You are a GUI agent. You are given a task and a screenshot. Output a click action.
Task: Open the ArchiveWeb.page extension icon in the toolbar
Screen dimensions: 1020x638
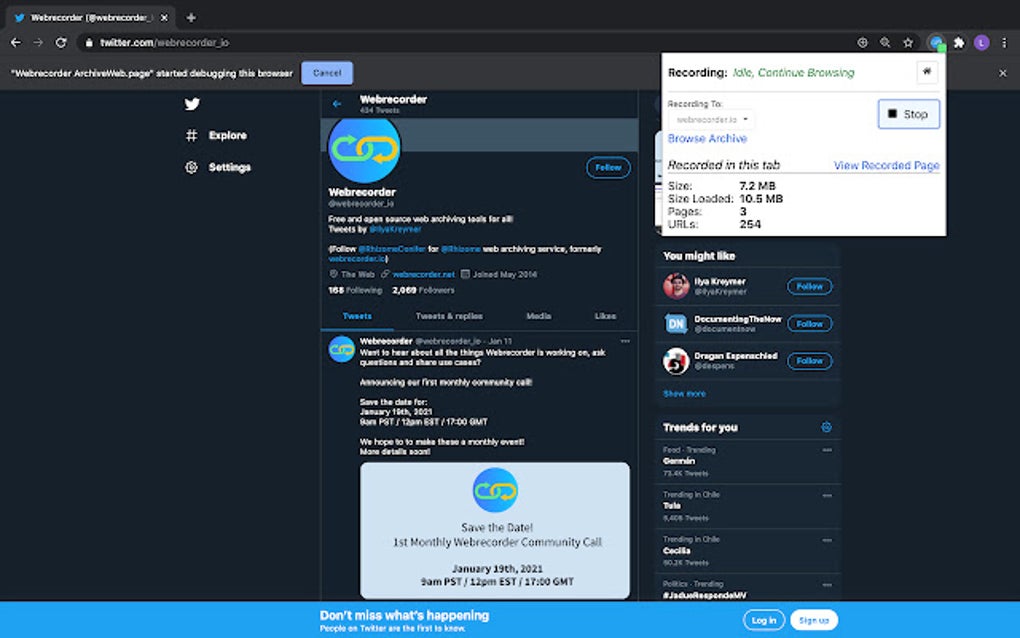pos(935,43)
